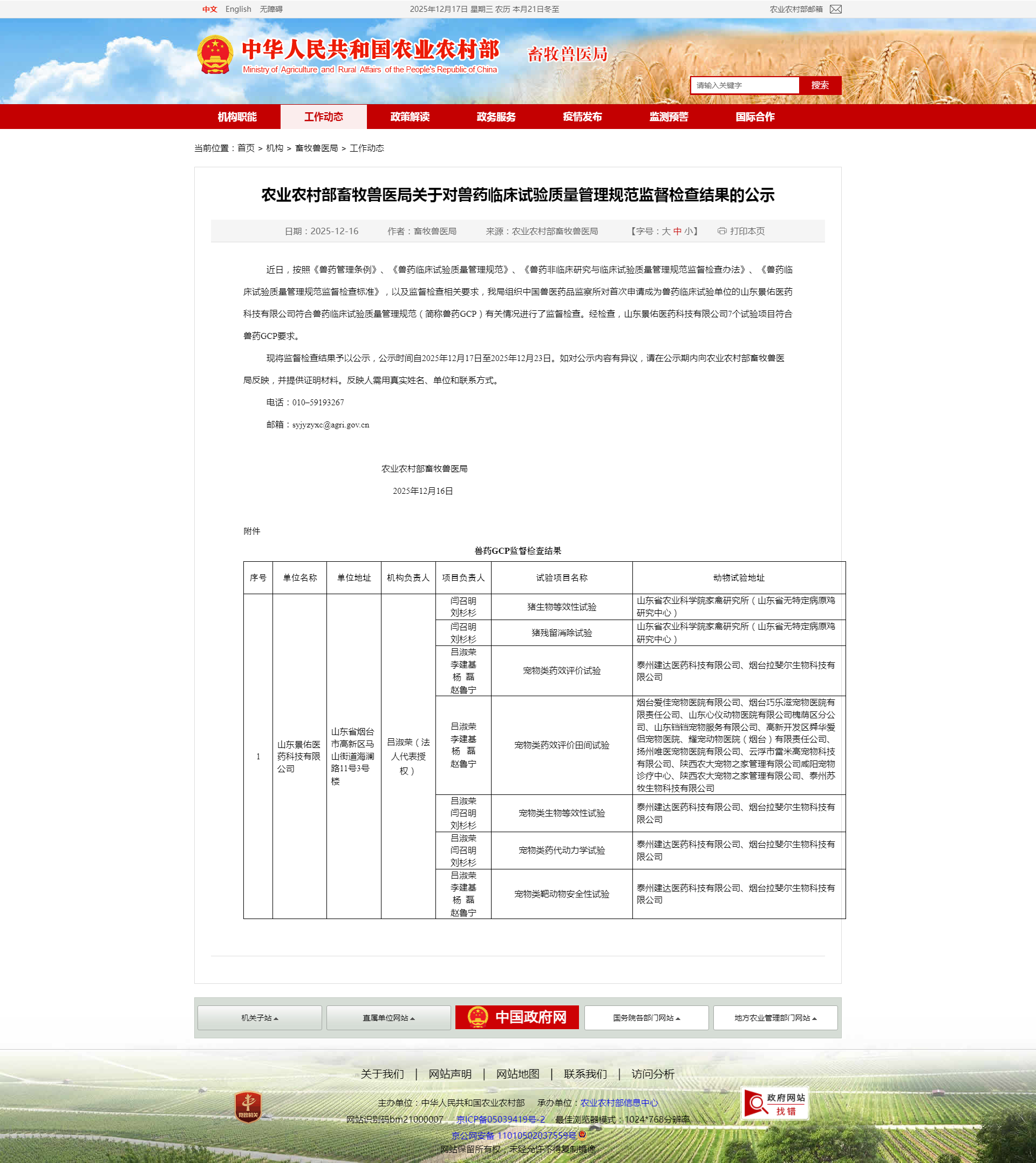Select large font size 大
The image size is (1036, 1163).
pos(665,231)
